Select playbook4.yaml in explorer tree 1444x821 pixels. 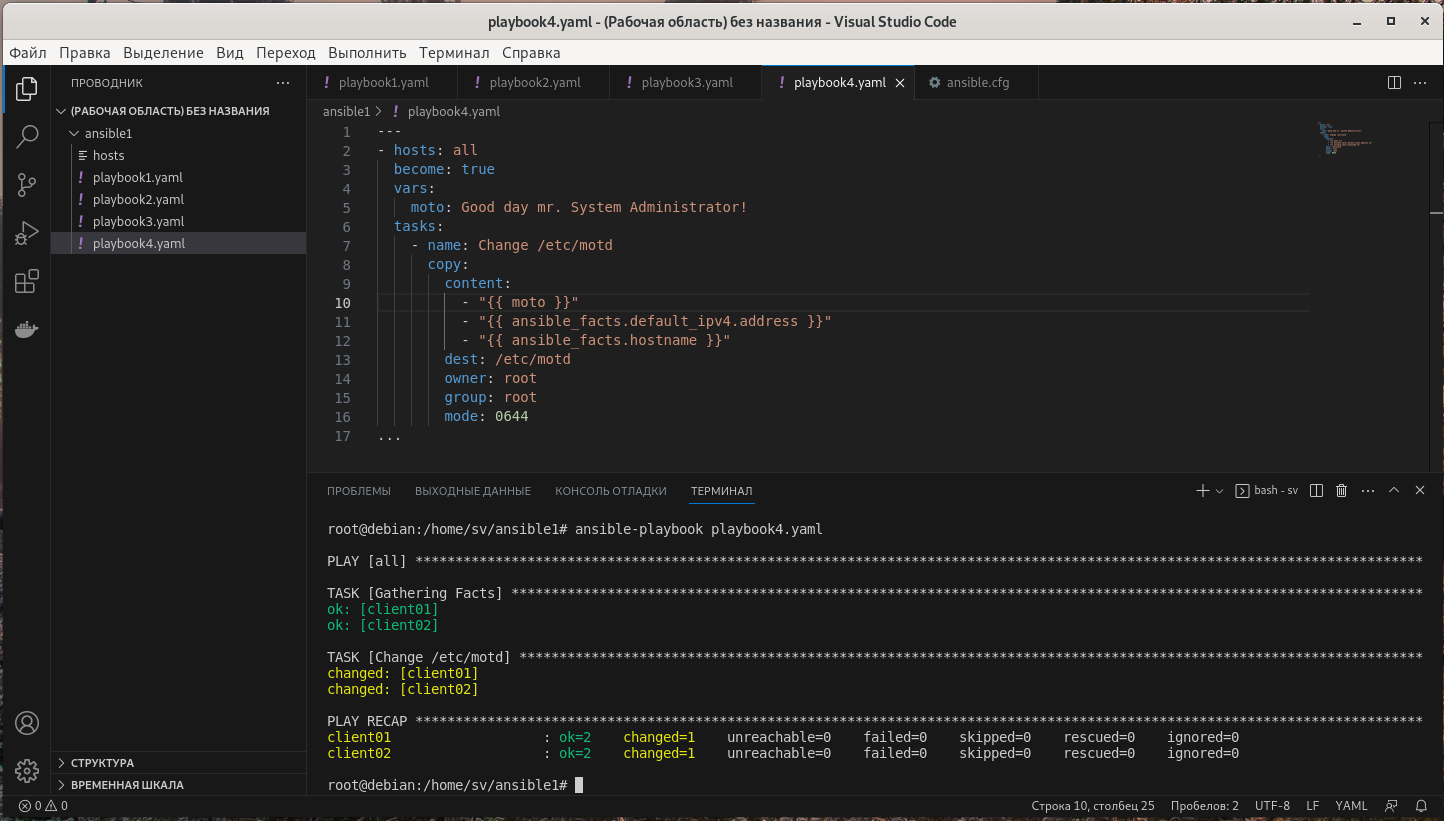coord(179,243)
